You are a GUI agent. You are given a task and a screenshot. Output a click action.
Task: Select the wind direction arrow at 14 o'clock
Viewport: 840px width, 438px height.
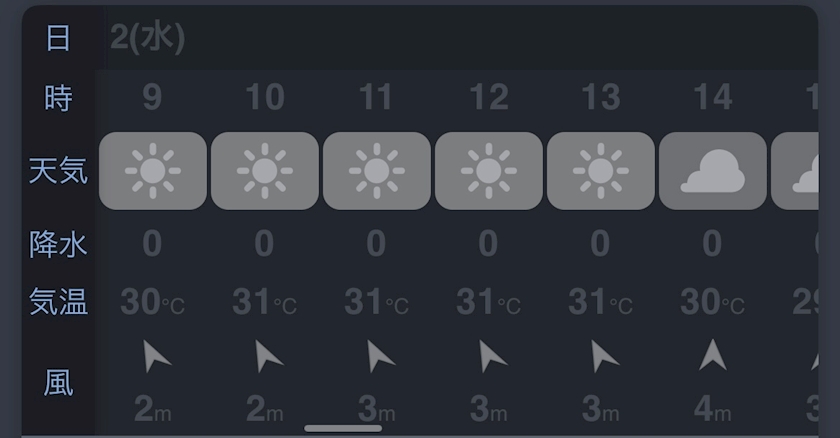[713, 355]
